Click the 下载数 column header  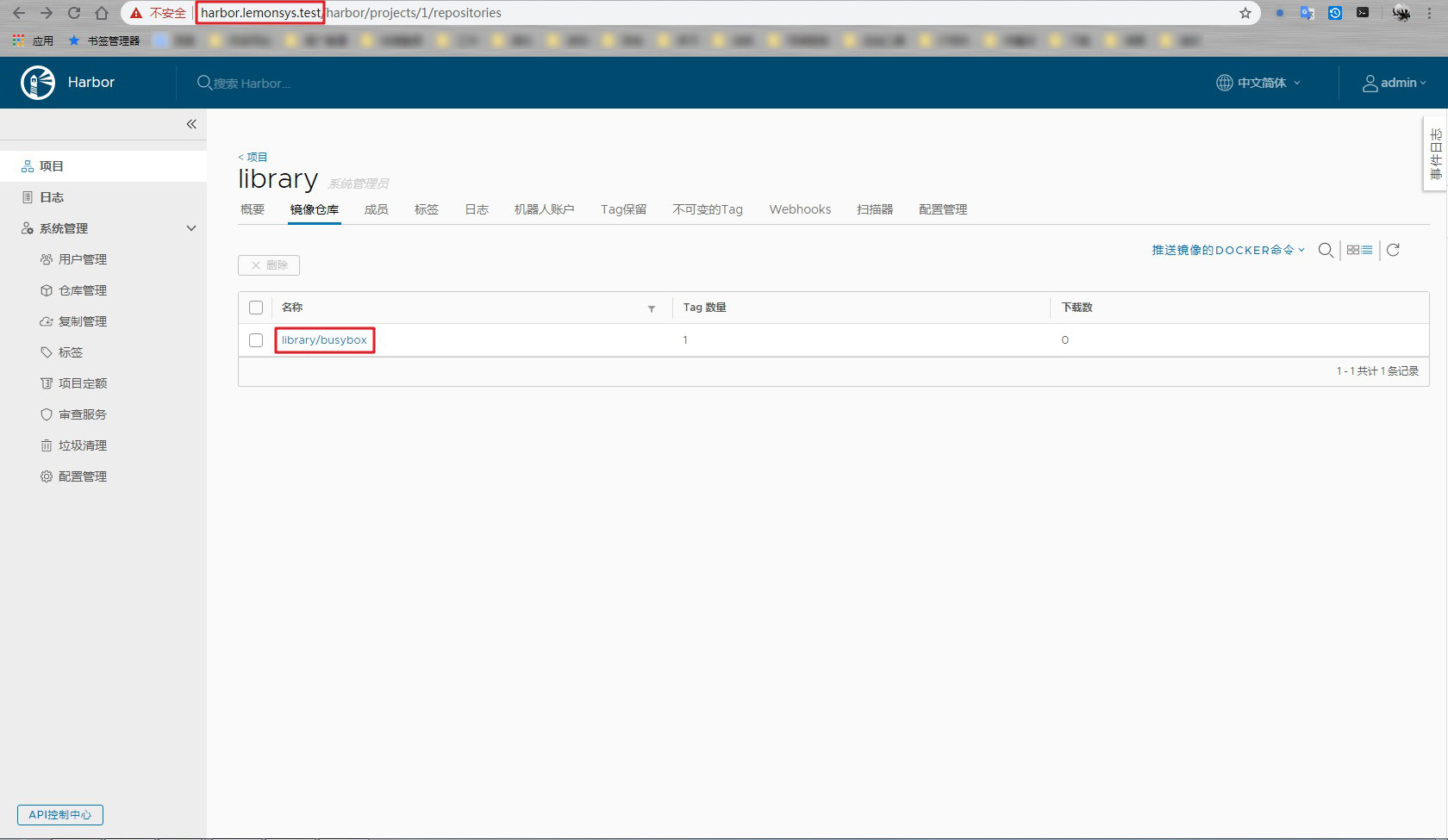pyautogui.click(x=1077, y=308)
